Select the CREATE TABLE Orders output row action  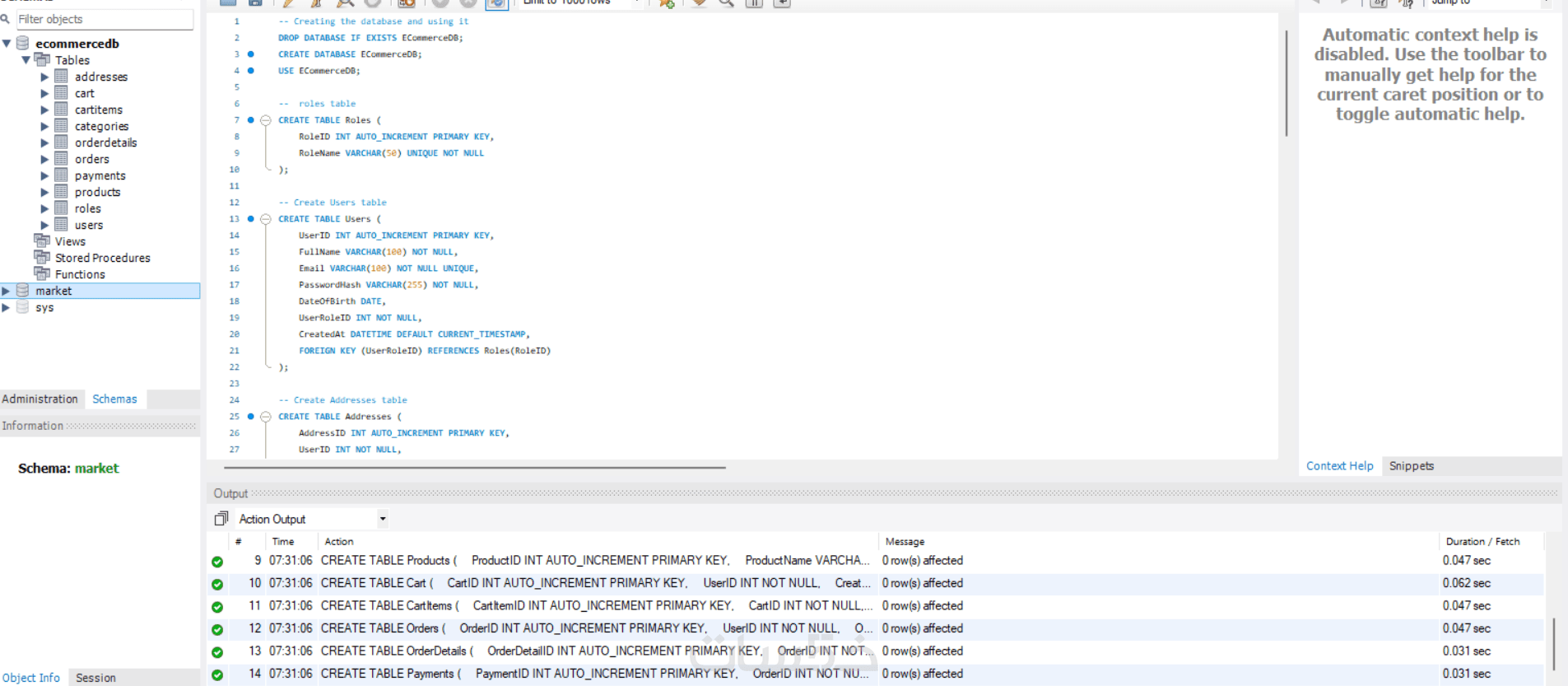pos(597,628)
